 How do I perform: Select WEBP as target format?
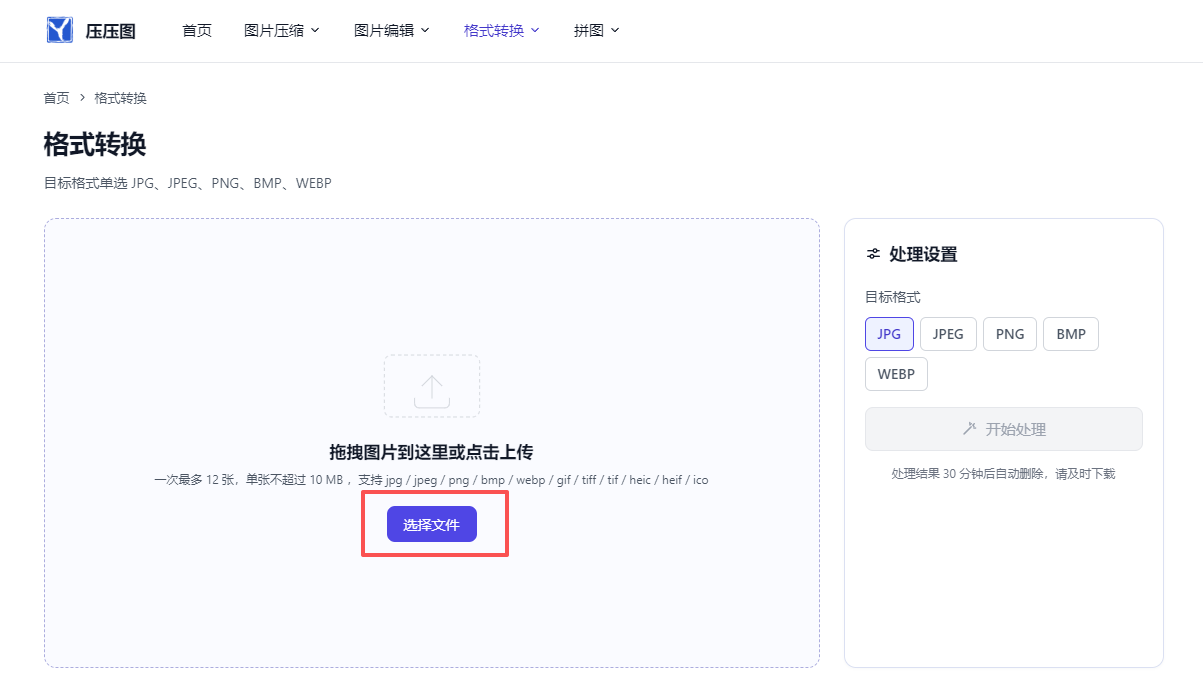pos(896,374)
